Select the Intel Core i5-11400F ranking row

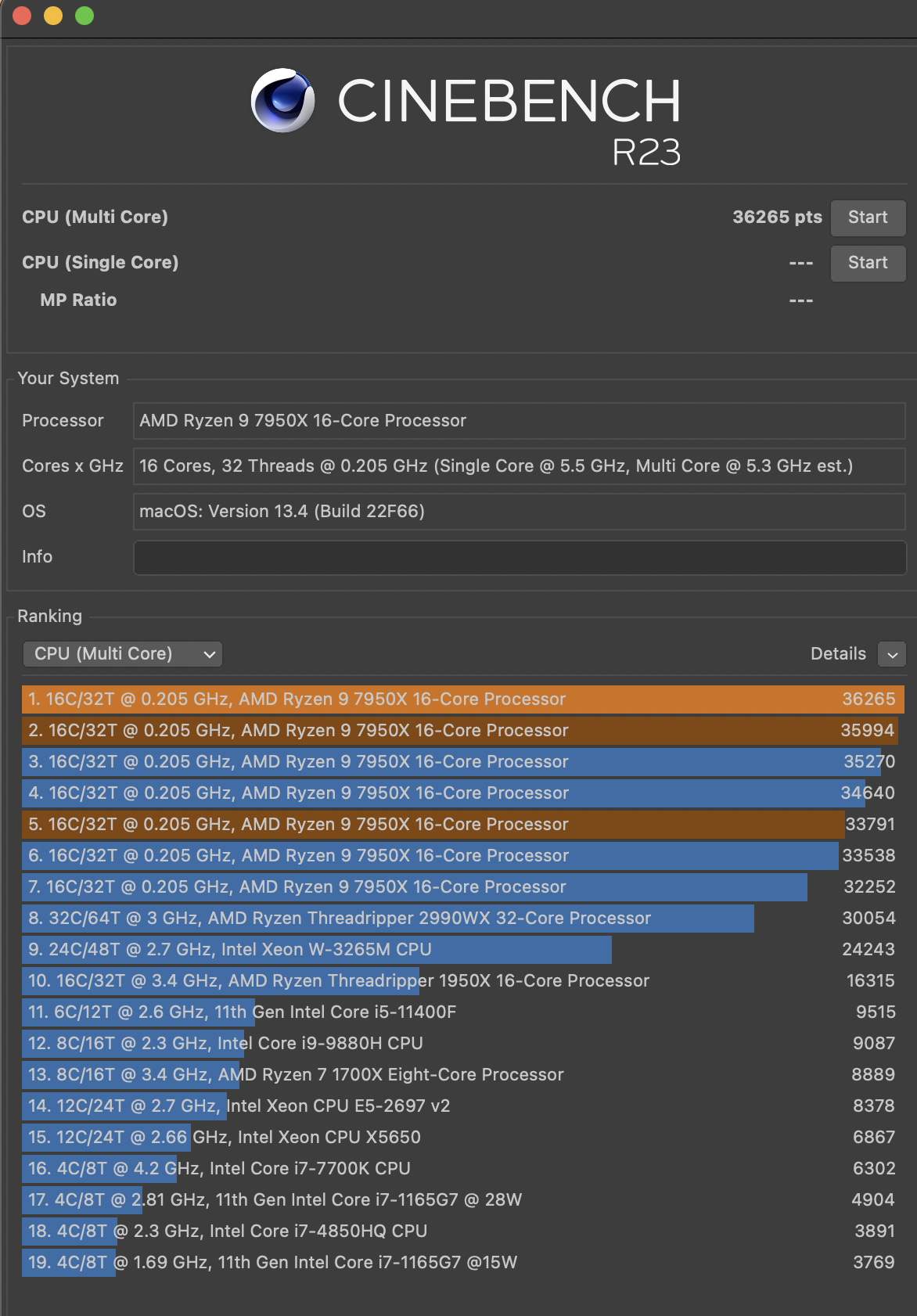pyautogui.click(x=463, y=1012)
